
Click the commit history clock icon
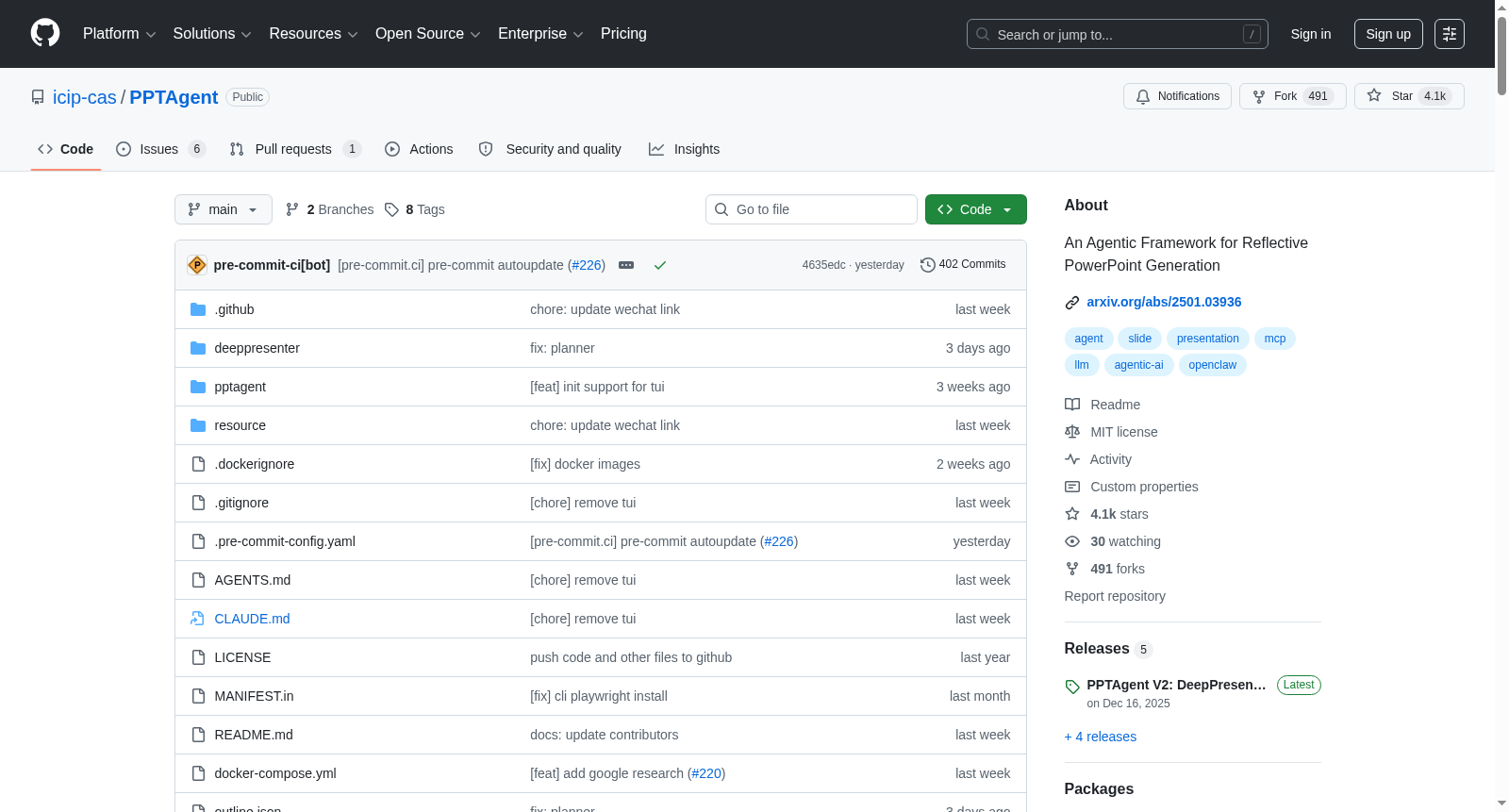tap(928, 265)
